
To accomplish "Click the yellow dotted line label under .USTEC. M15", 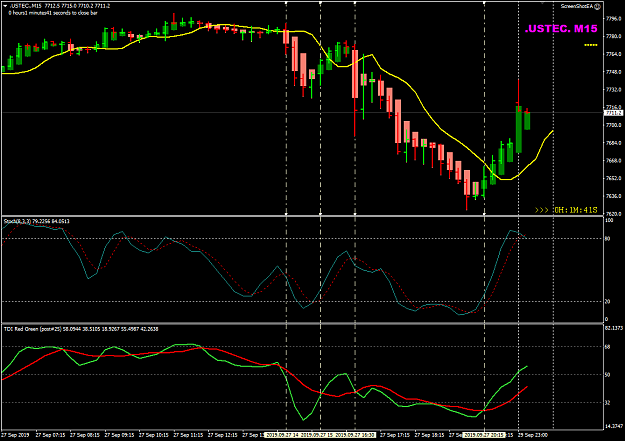I will pos(591,45).
